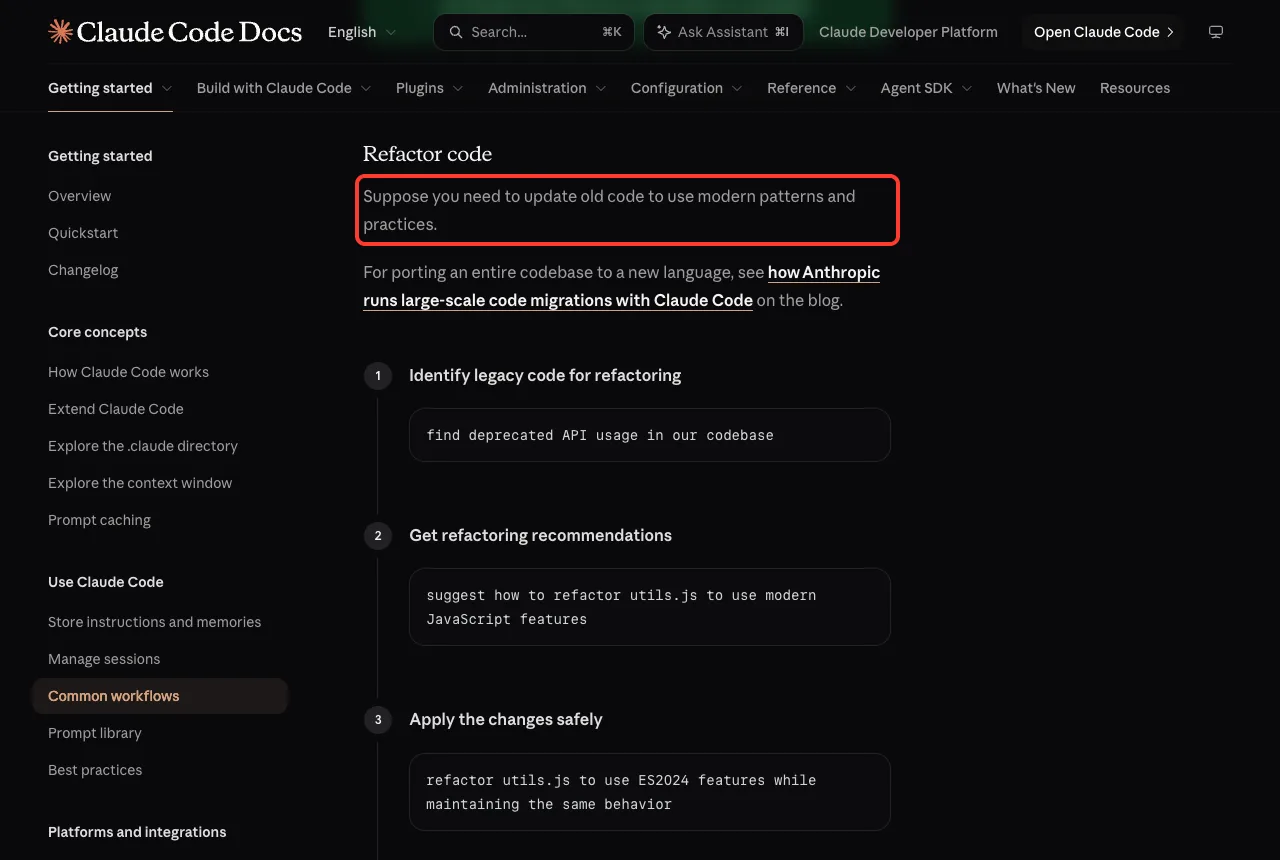Open Prompt caching sidebar page
Image resolution: width=1280 pixels, height=860 pixels.
pos(99,520)
